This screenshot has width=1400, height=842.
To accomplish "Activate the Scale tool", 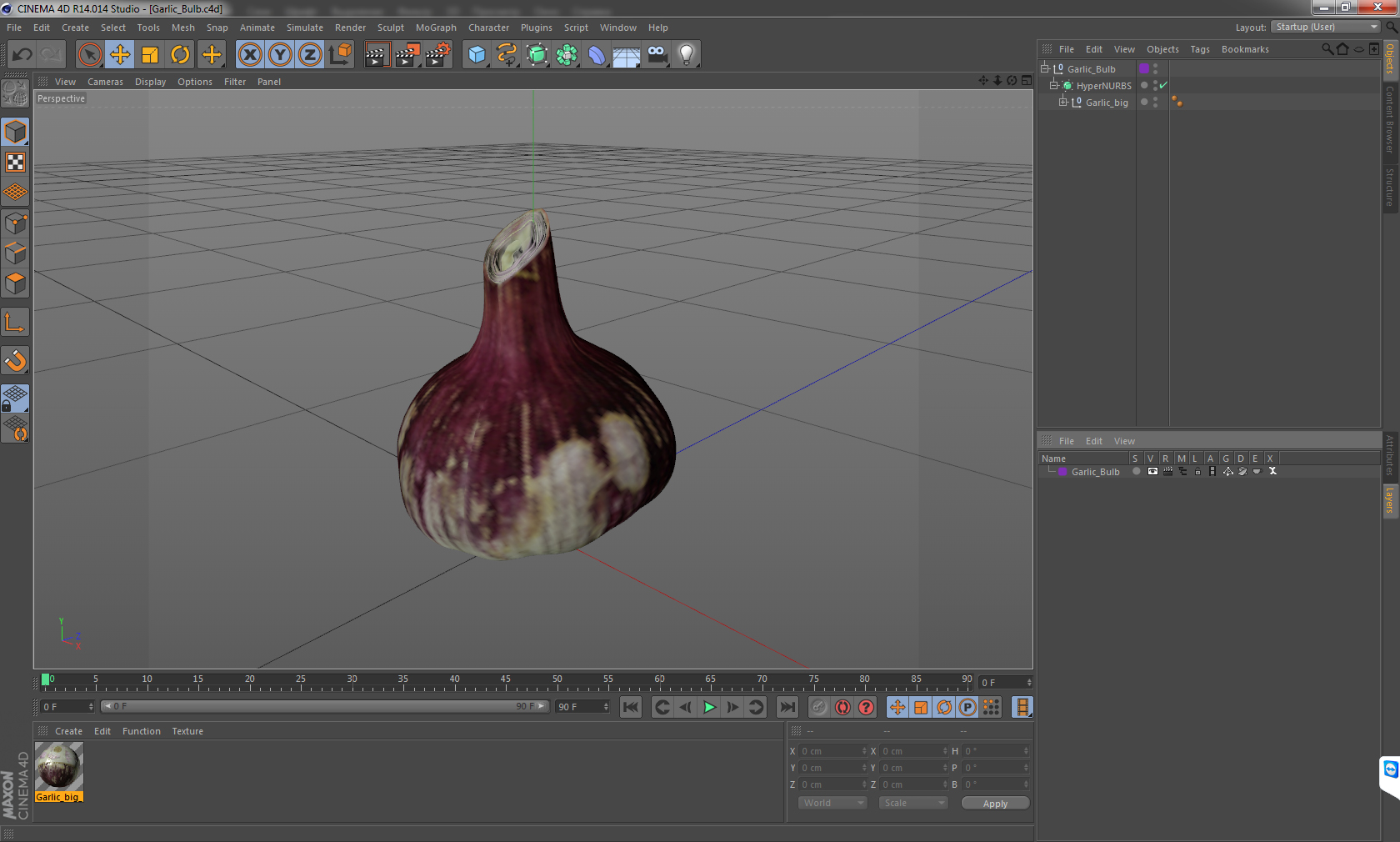I will click(150, 55).
